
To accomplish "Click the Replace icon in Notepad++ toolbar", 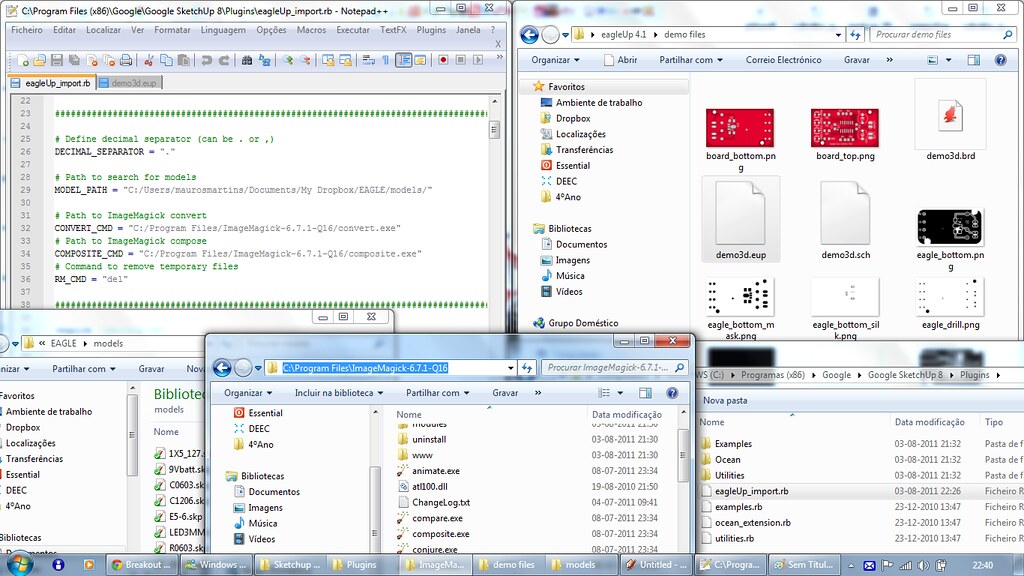I will [x=264, y=60].
